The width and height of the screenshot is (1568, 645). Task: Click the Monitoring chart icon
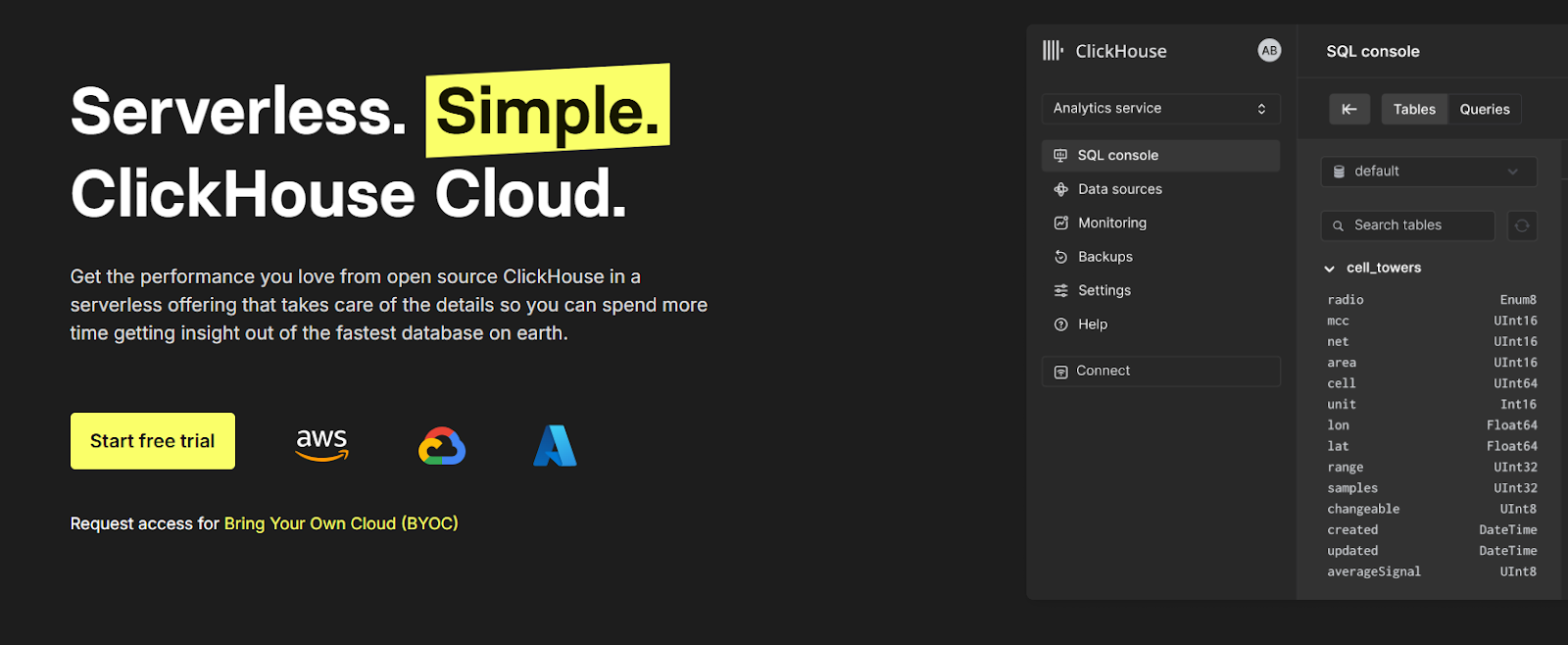tap(1060, 223)
